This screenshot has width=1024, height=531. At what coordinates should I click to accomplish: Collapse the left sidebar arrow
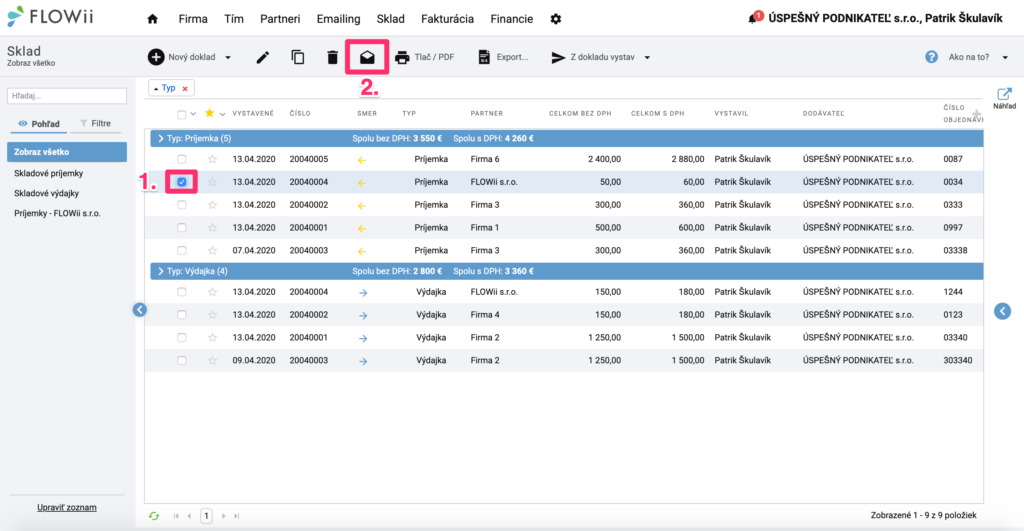pyautogui.click(x=140, y=310)
